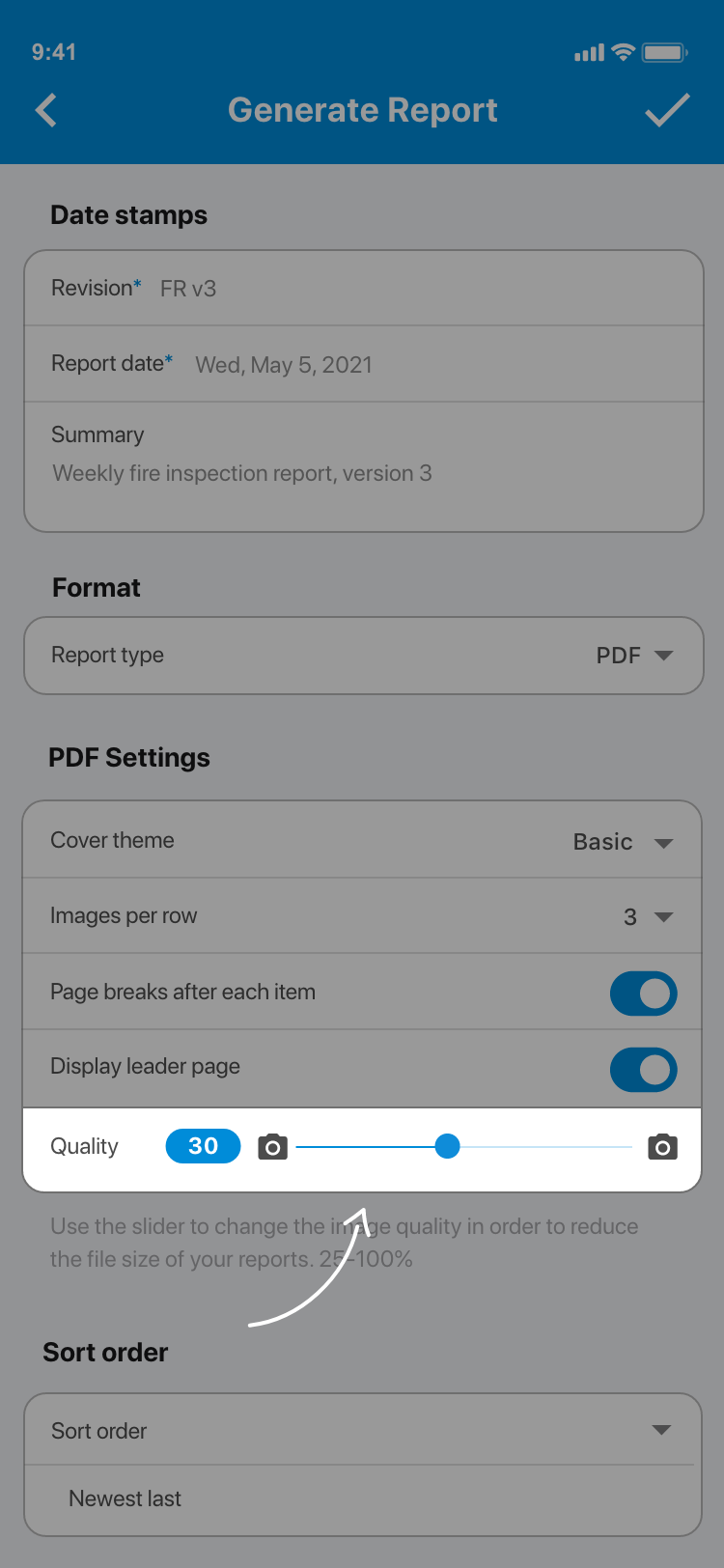Open the Images per row dropdown
The width and height of the screenshot is (724, 1568).
click(x=648, y=916)
